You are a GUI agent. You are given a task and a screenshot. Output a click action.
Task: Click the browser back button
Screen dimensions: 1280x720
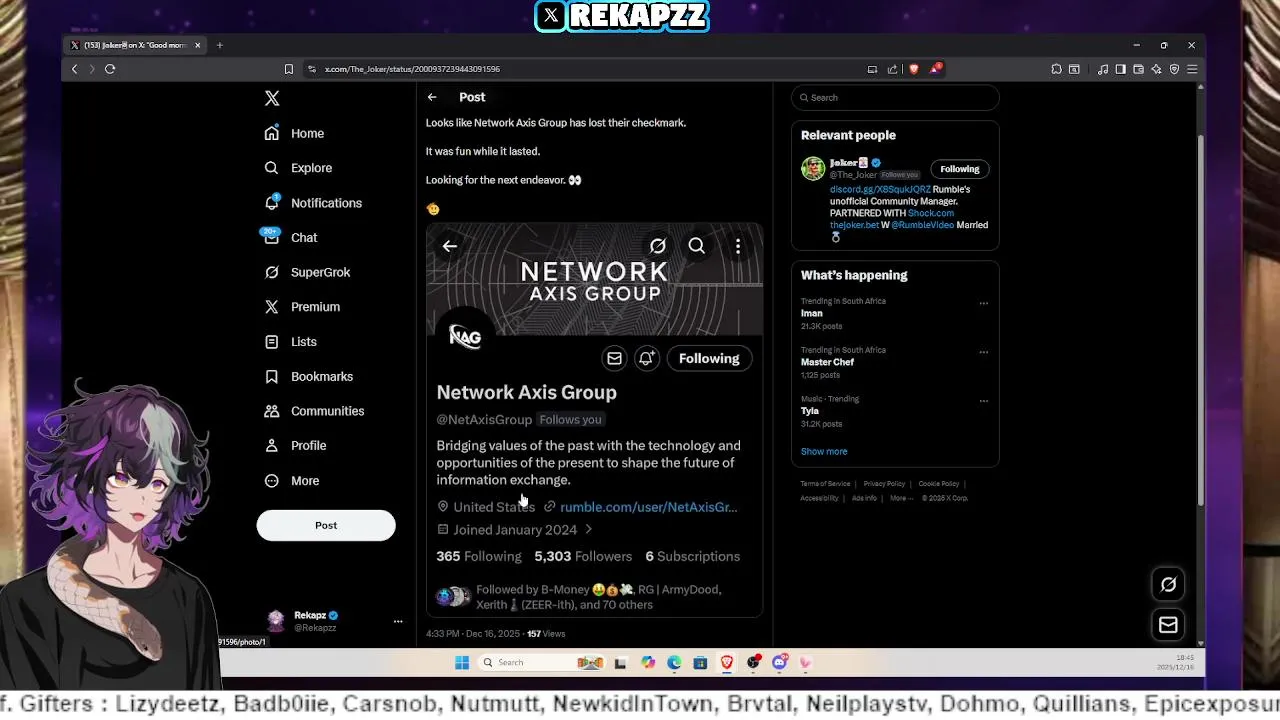[x=74, y=69]
